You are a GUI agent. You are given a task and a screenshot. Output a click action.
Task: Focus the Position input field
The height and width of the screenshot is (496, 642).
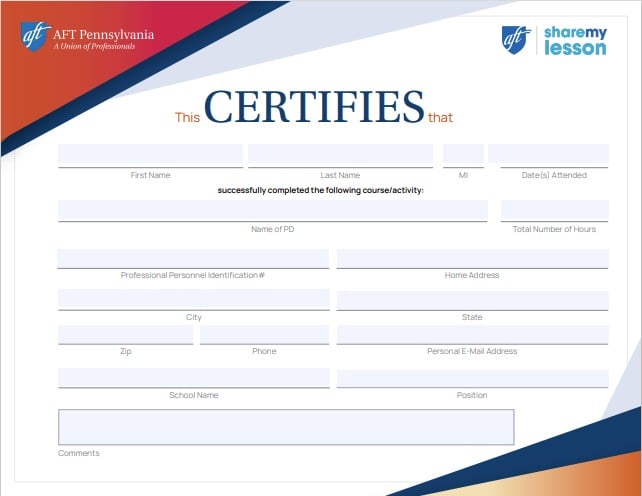[x=472, y=378]
